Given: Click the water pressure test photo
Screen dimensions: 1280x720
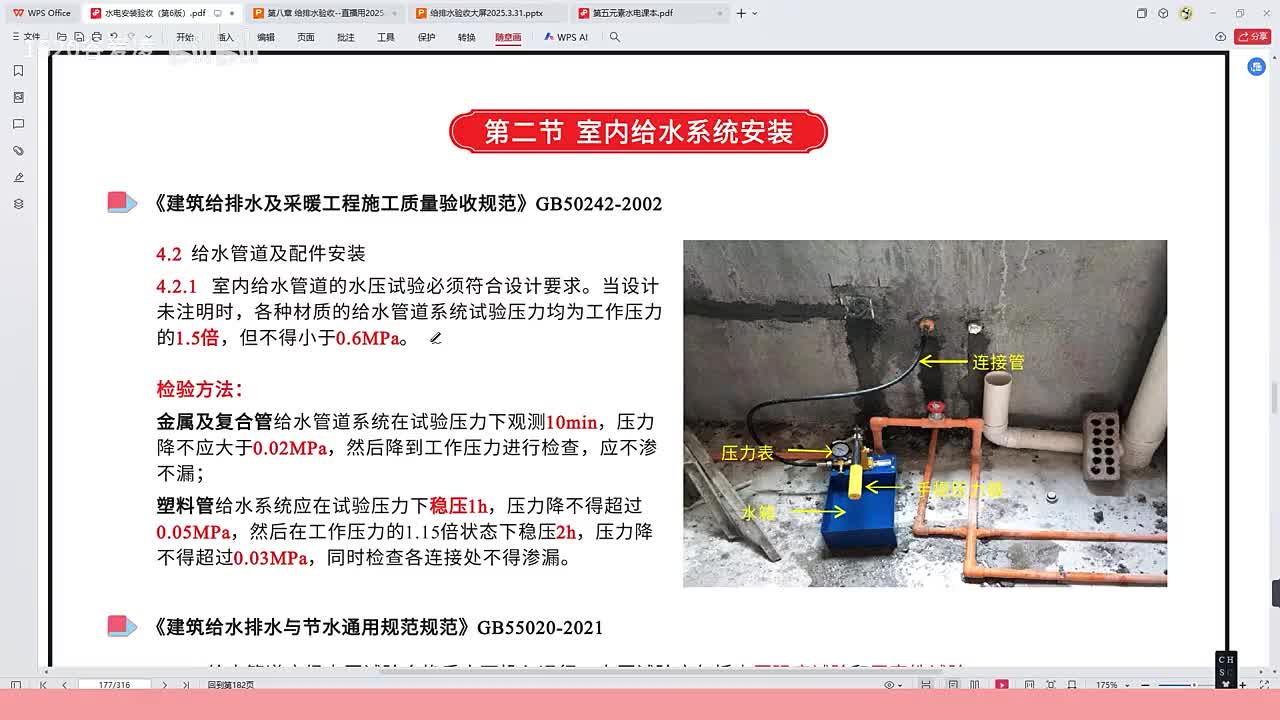Looking at the screenshot, I should (x=925, y=413).
